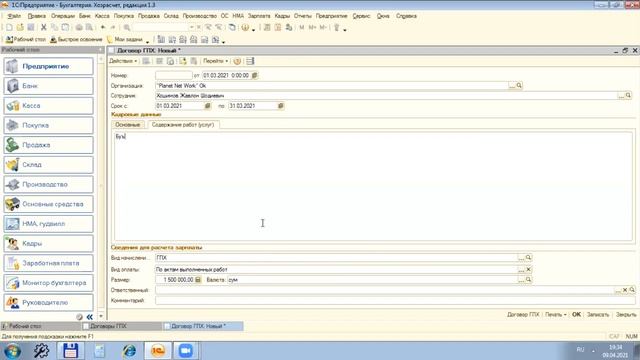
Task: Open calculator for the Размер amount field
Action: (x=198, y=280)
